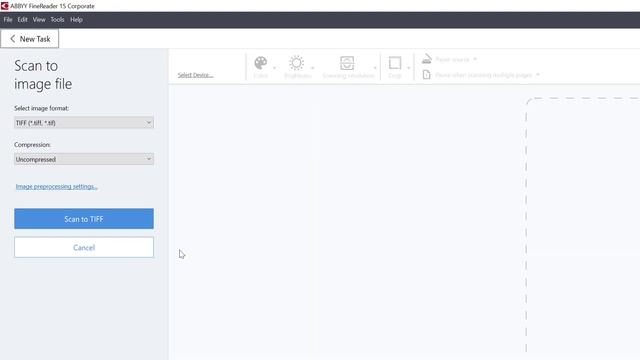Viewport: 640px width, 360px height.
Task: Click the Scanning resolution icon
Action: point(347,63)
